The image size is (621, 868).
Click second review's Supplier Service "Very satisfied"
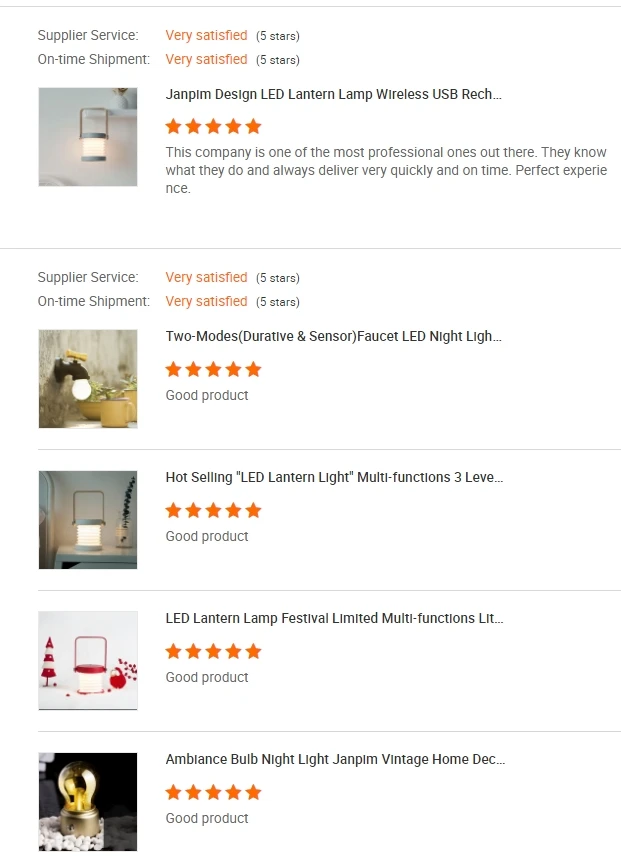click(206, 278)
